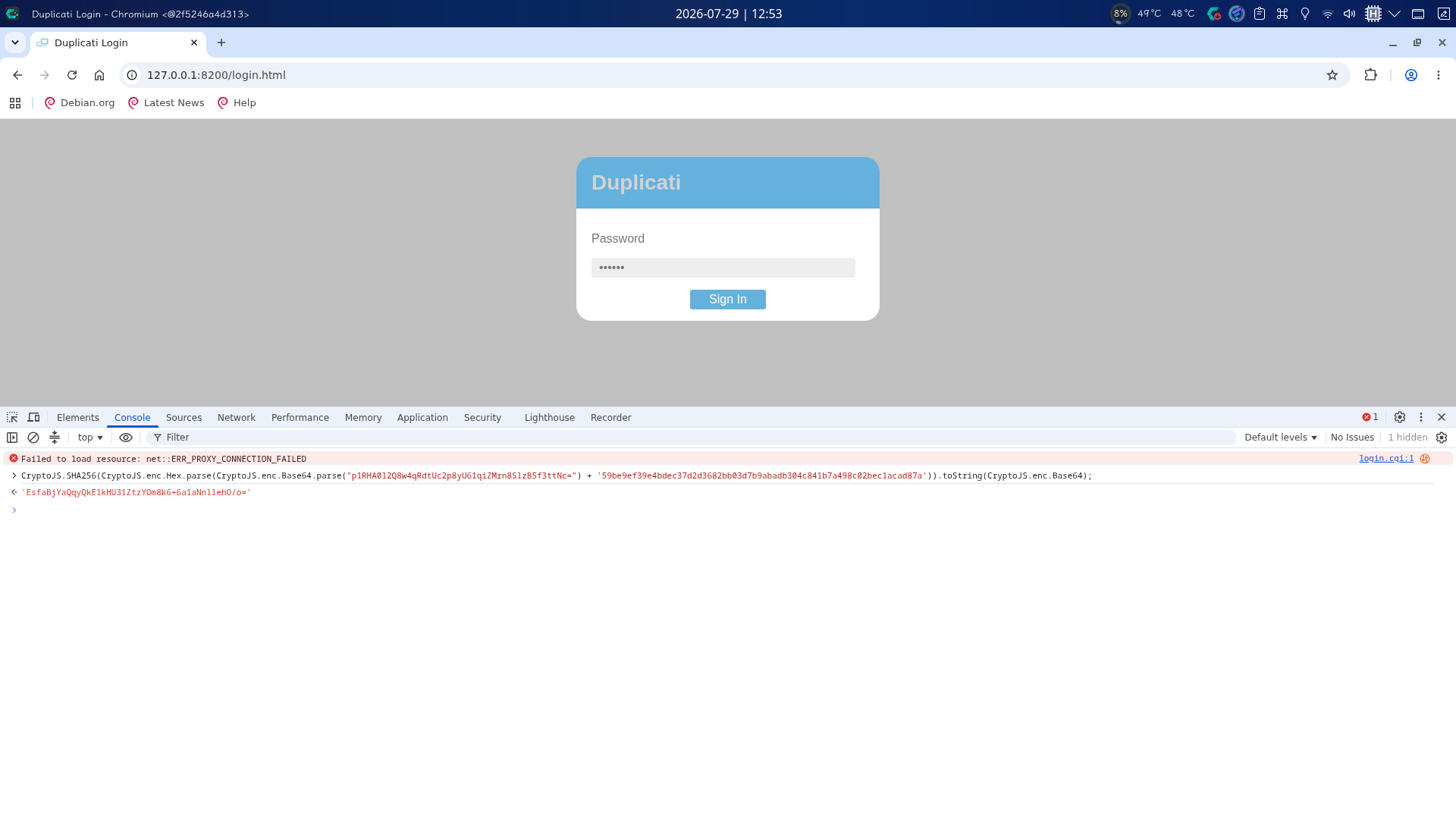Select the inspect element picker icon
The image size is (1456, 819).
(x=12, y=418)
